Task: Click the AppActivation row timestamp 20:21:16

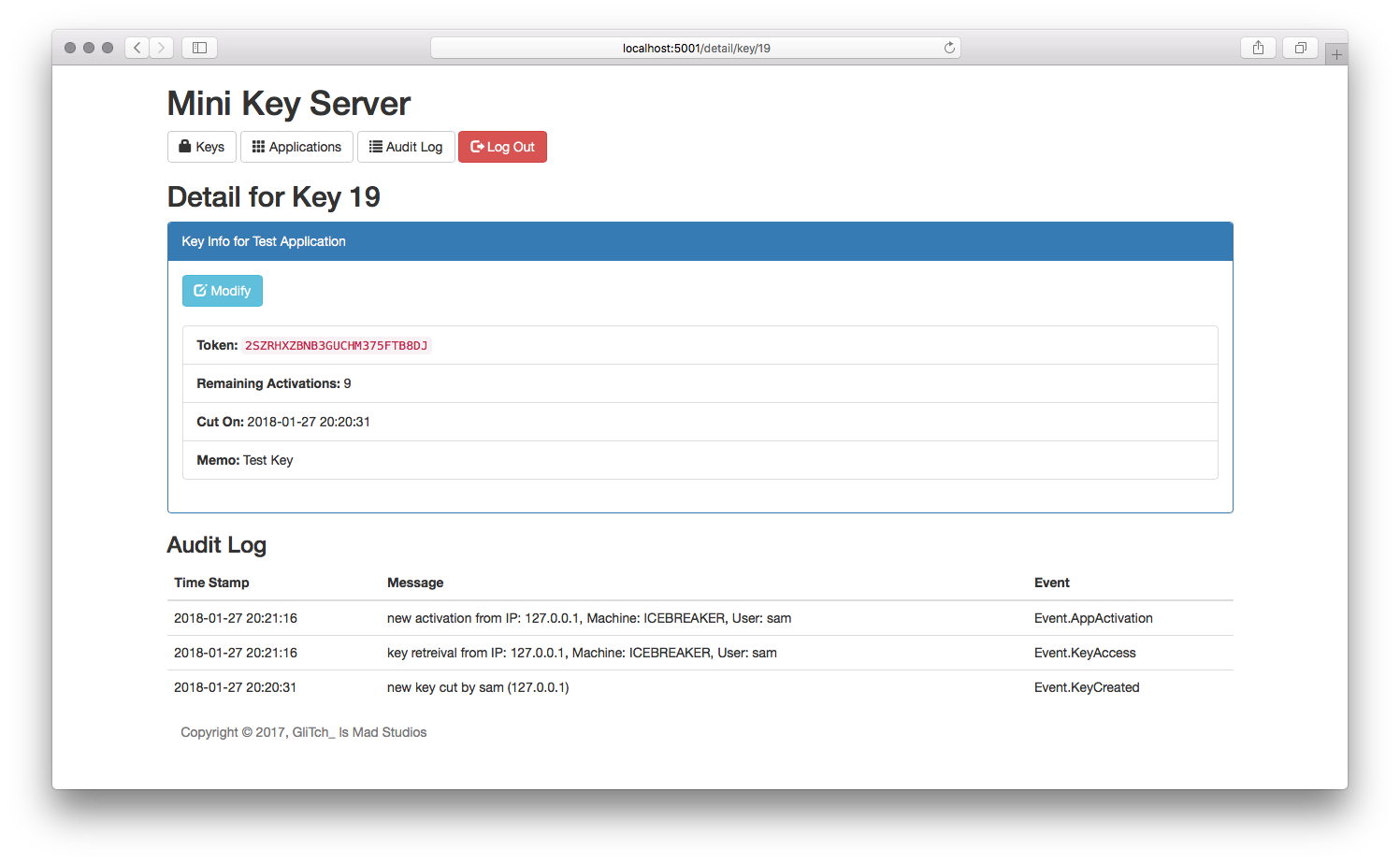Action: [236, 618]
